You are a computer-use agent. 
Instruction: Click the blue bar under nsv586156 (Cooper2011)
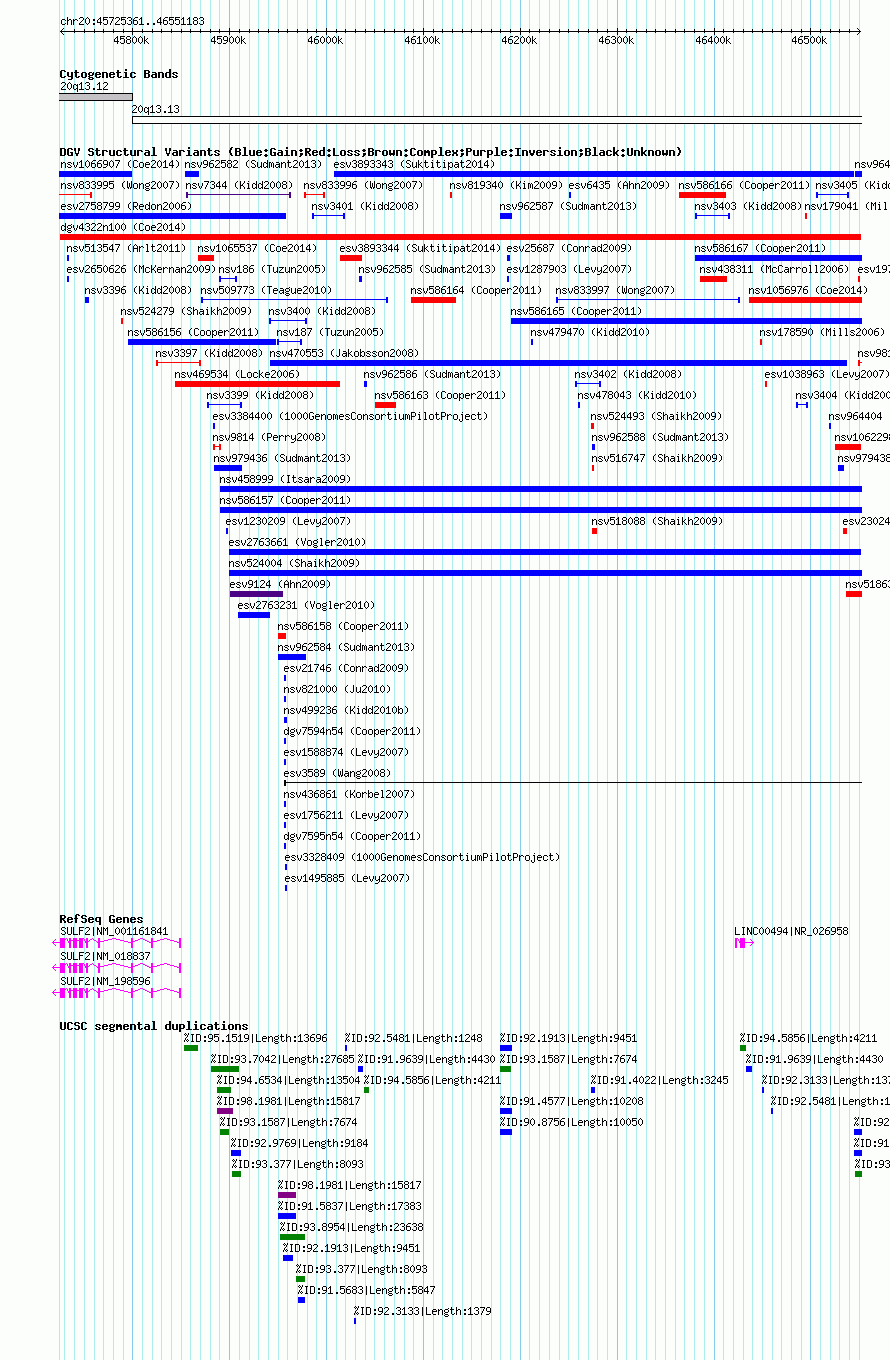pos(202,342)
